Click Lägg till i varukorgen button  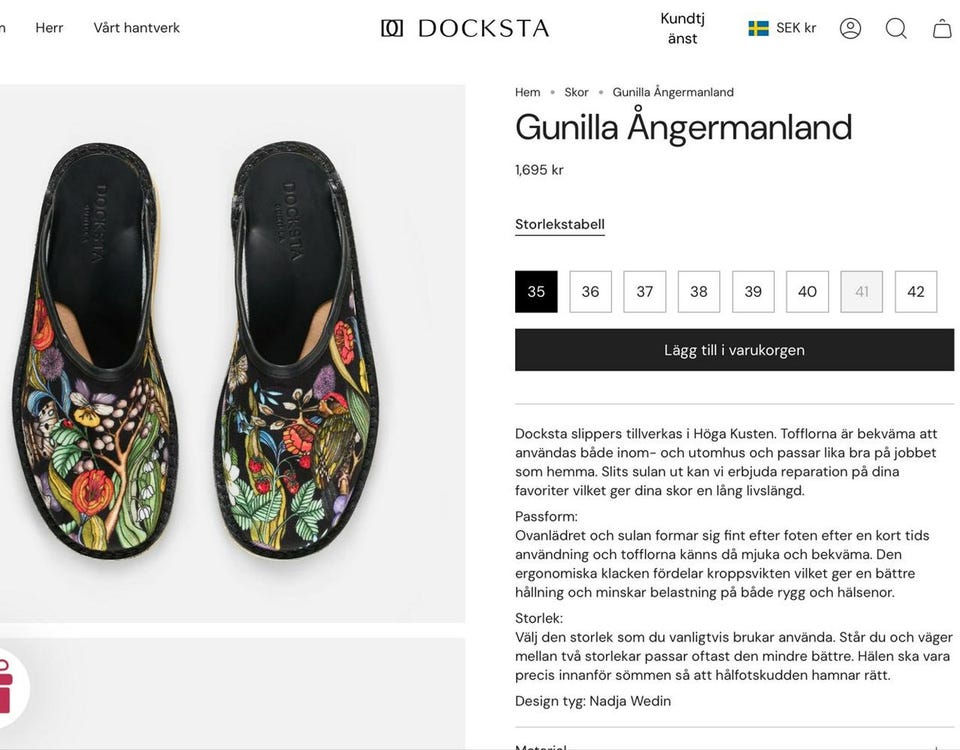(x=734, y=350)
